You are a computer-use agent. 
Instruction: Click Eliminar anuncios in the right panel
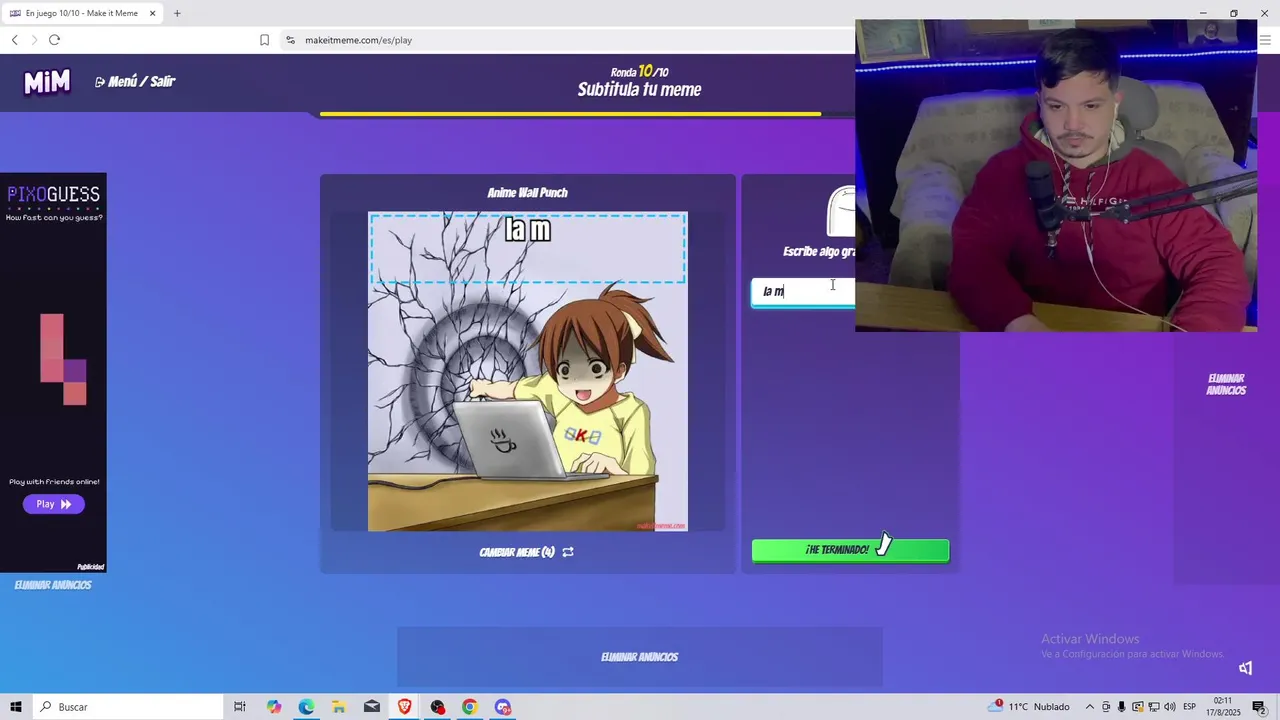click(1226, 385)
